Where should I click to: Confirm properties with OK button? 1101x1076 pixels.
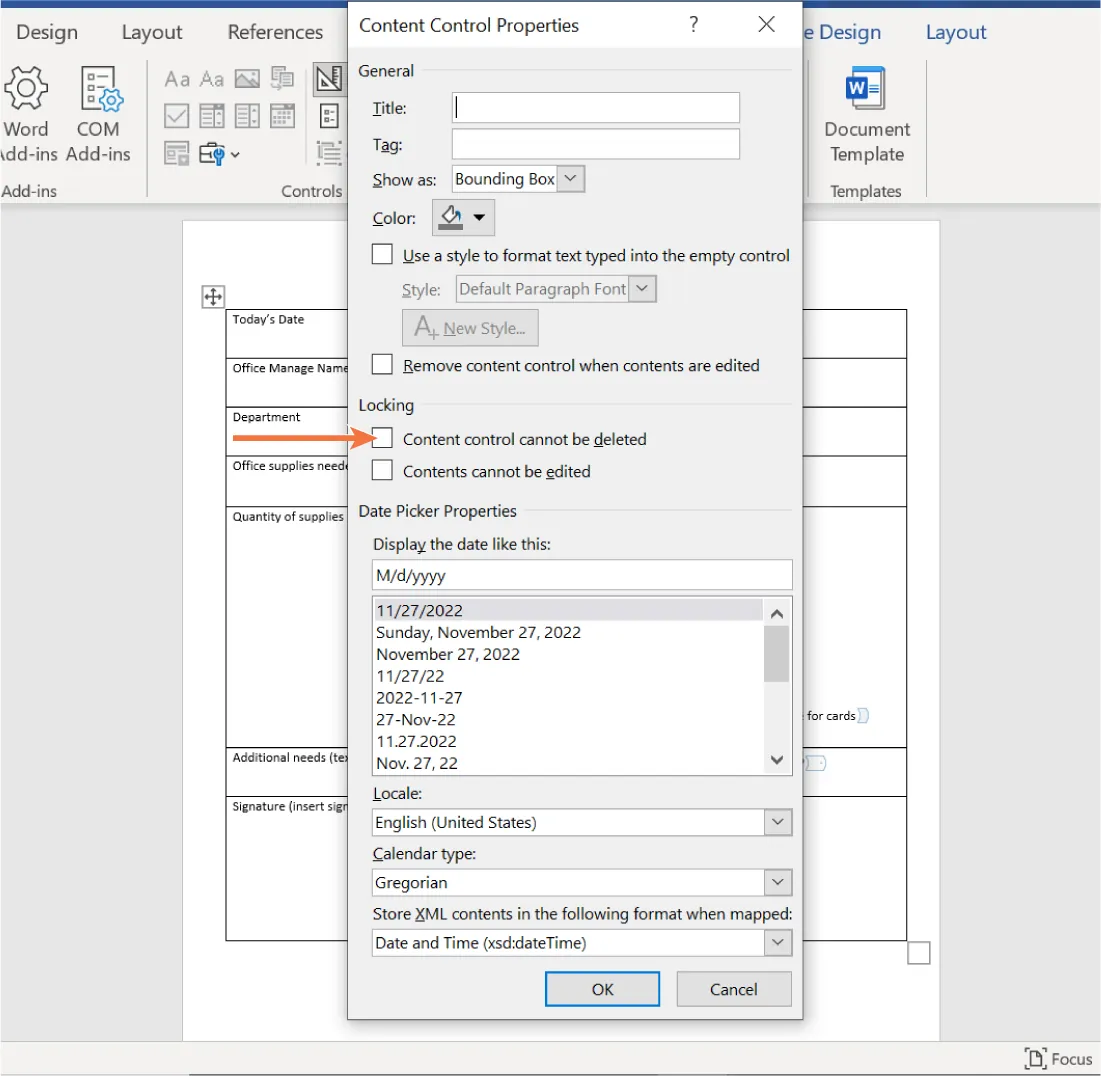point(602,988)
